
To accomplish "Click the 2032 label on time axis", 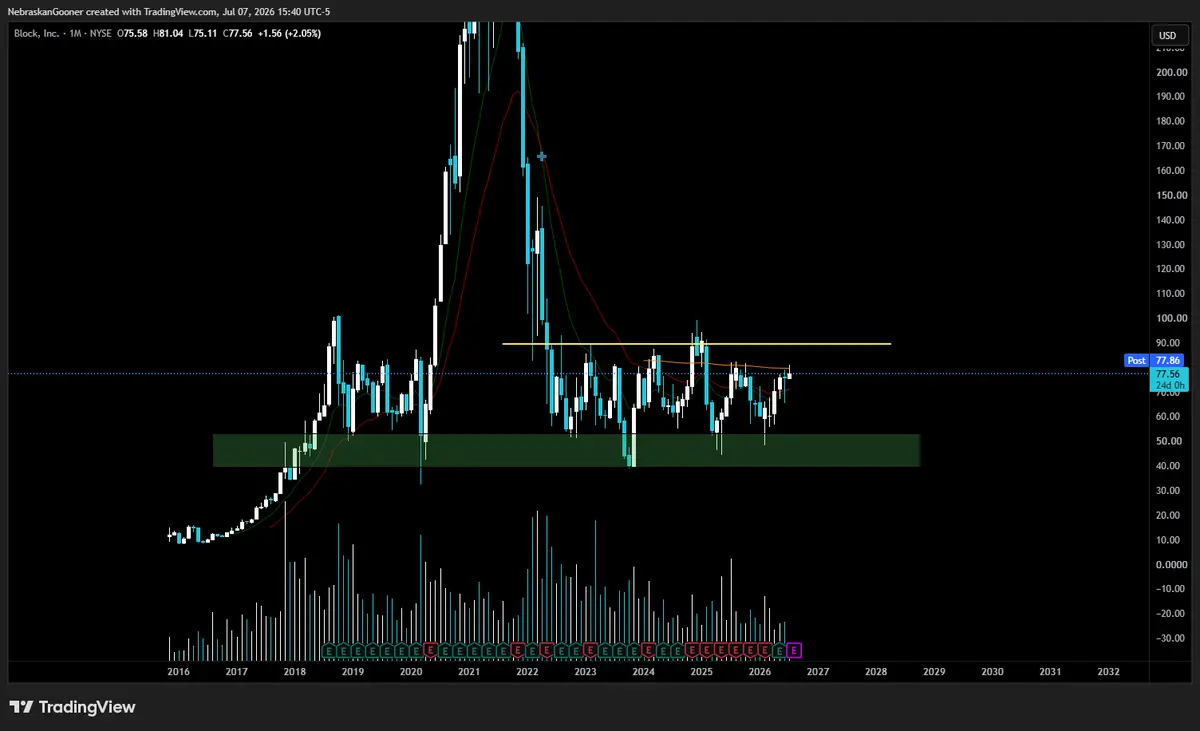I will pos(1107,672).
